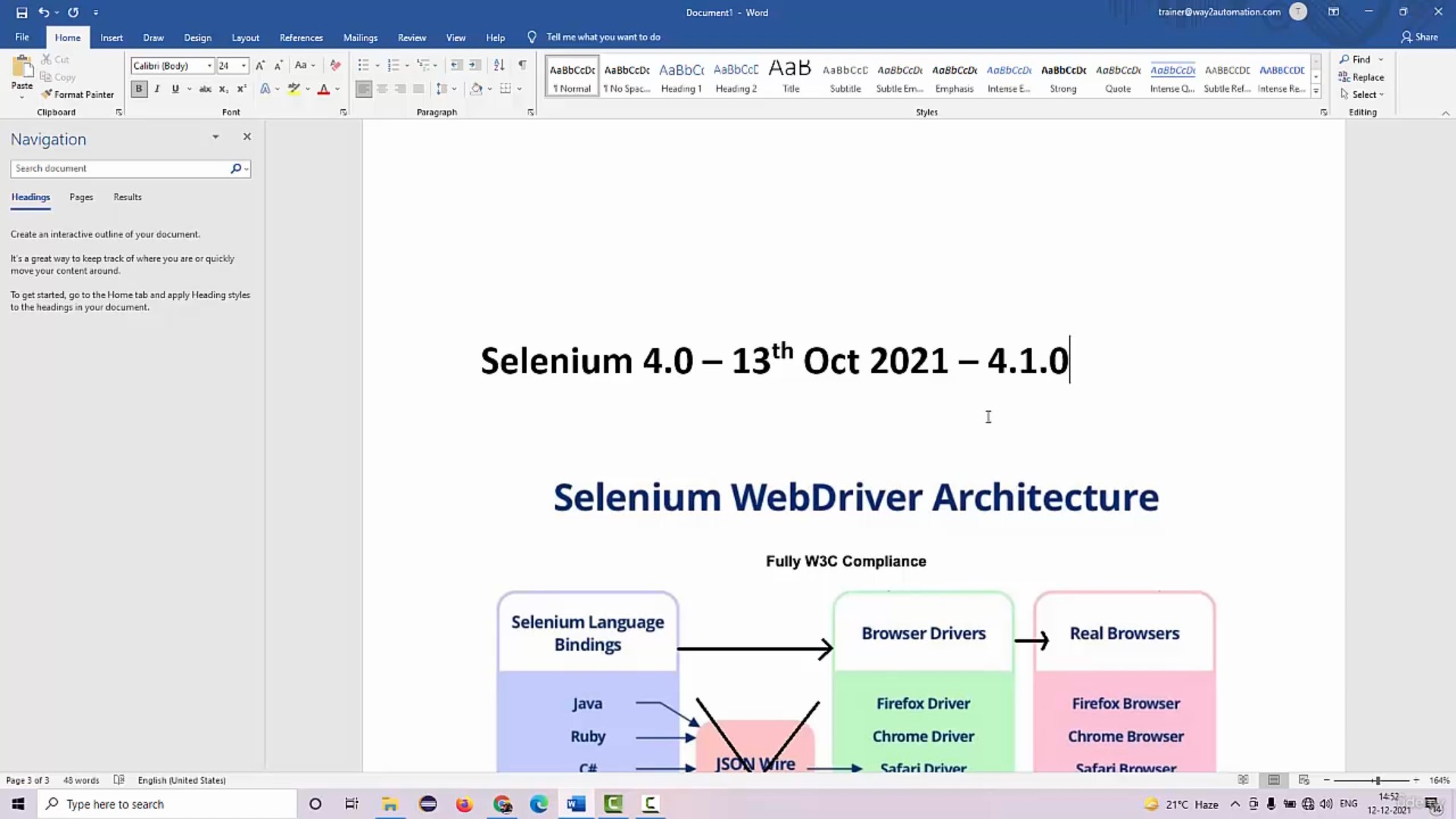Viewport: 1456px width, 819px height.
Task: Increase paragraph indent
Action: click(x=475, y=65)
